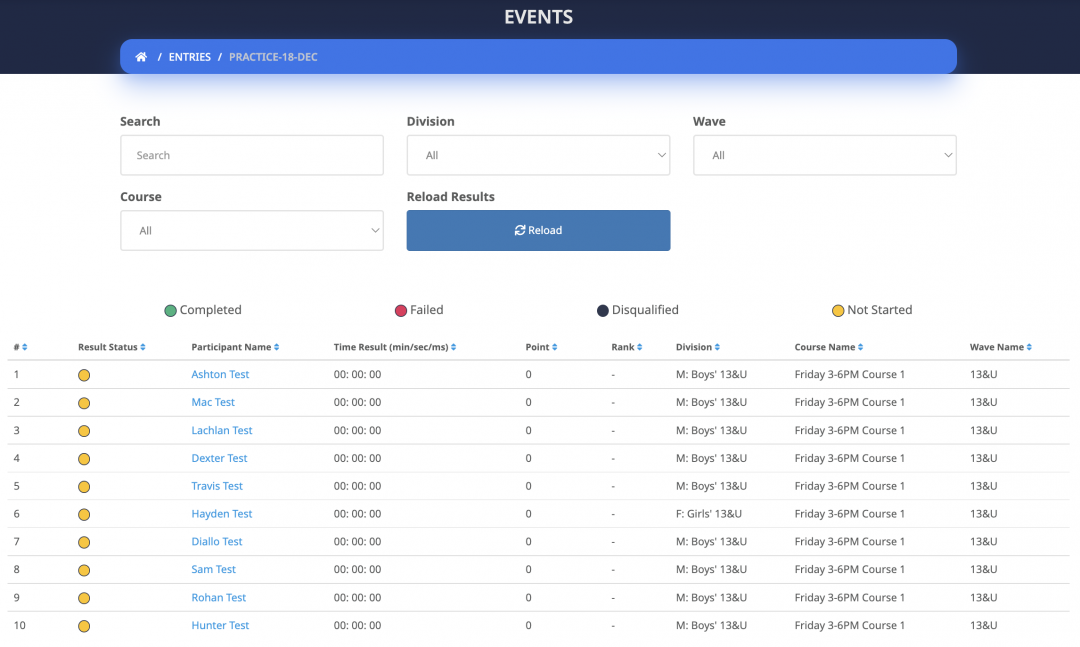Open the Course filter dropdown
This screenshot has height=647, width=1080.
pos(252,230)
